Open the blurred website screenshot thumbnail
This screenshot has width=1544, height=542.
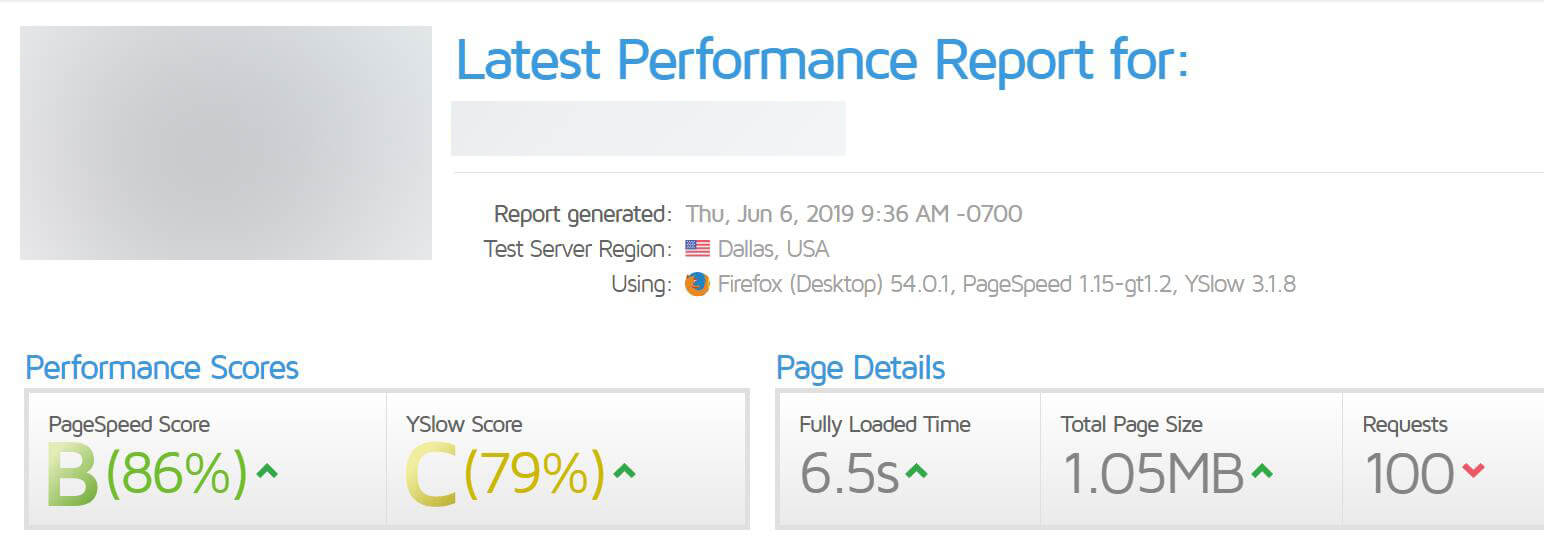[226, 143]
